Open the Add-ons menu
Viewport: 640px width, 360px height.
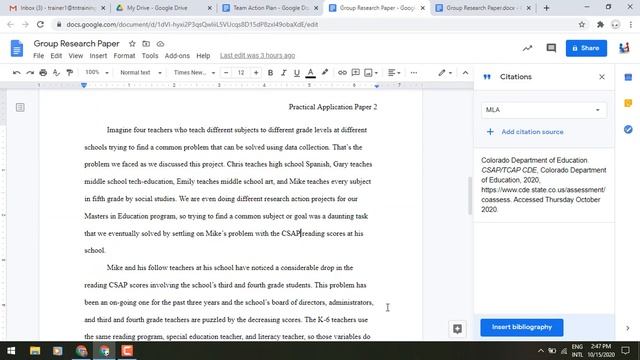177,56
